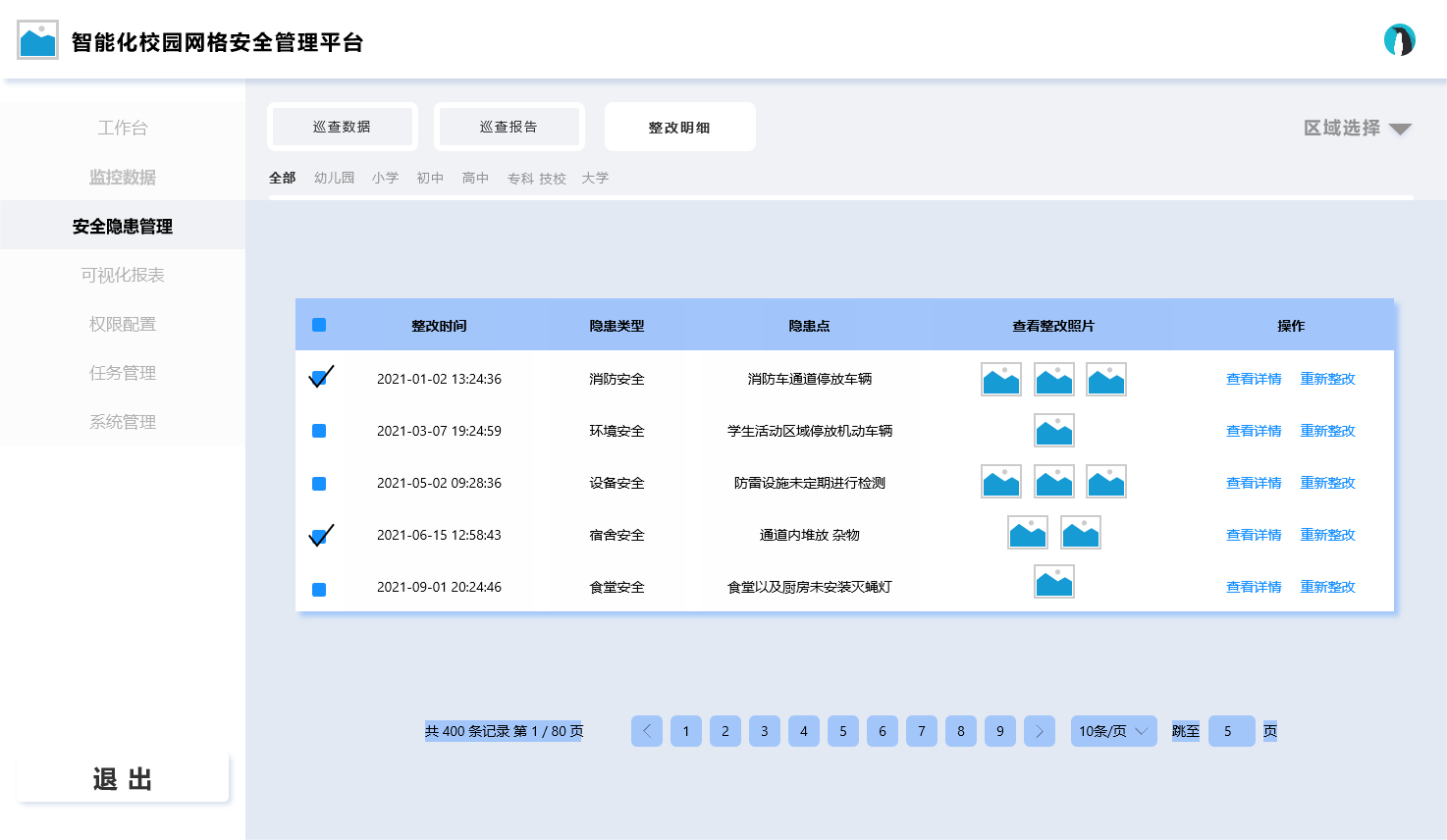Click 查看详情 for 设备安全 row

pos(1254,483)
